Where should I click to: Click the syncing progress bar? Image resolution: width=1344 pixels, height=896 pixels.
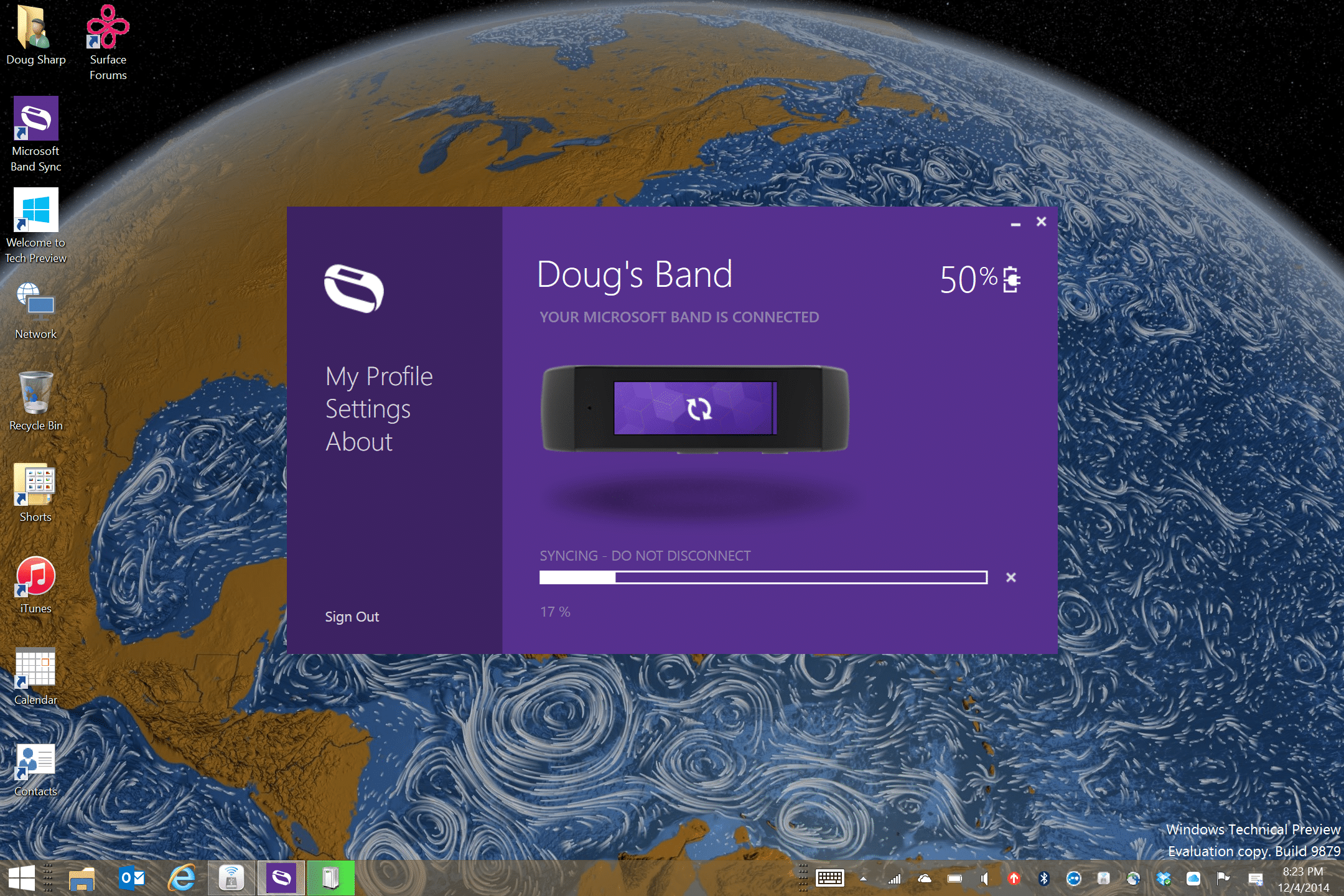763,577
